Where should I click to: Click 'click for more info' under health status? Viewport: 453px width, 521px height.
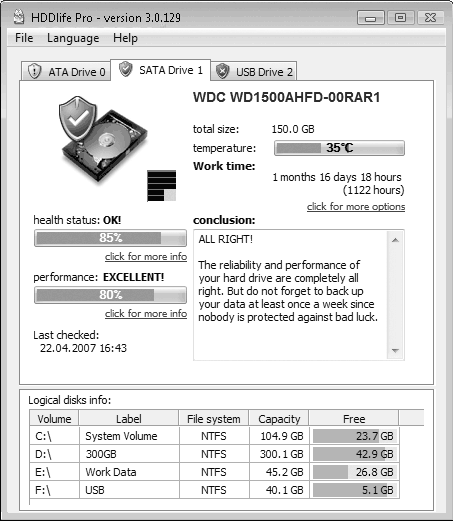click(146, 257)
